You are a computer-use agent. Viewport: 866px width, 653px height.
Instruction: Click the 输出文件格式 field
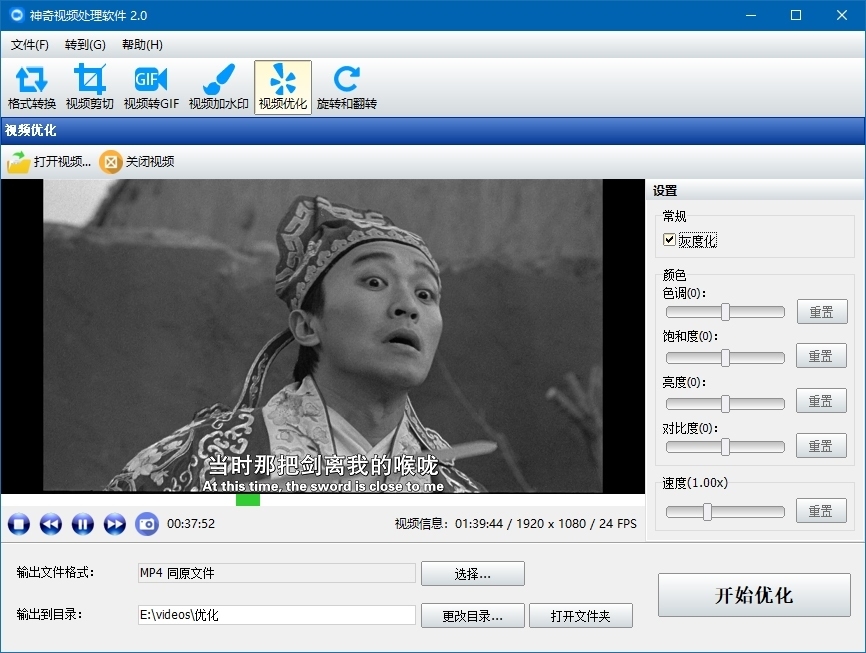[x=277, y=573]
